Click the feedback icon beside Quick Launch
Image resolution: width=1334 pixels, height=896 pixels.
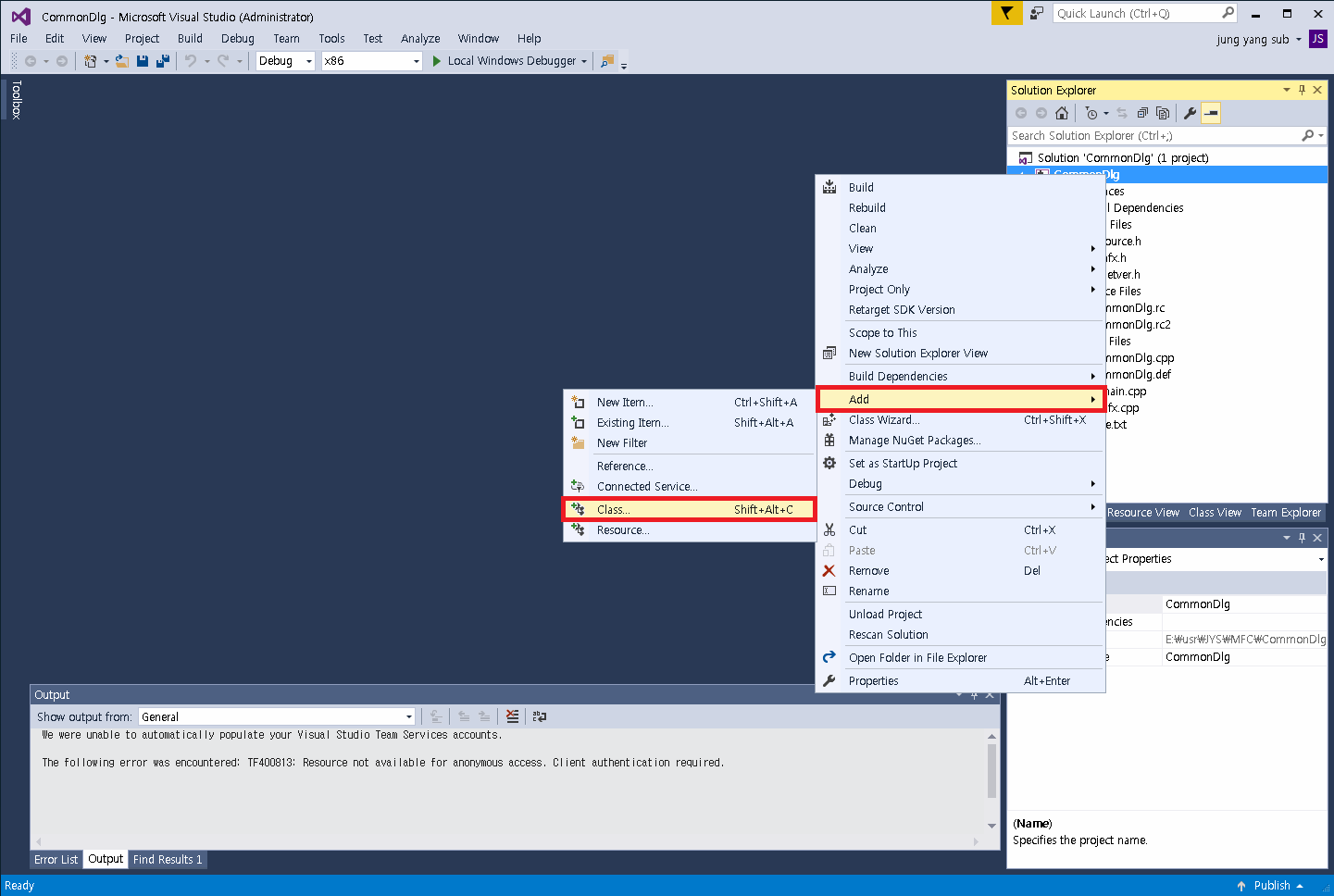(1037, 13)
